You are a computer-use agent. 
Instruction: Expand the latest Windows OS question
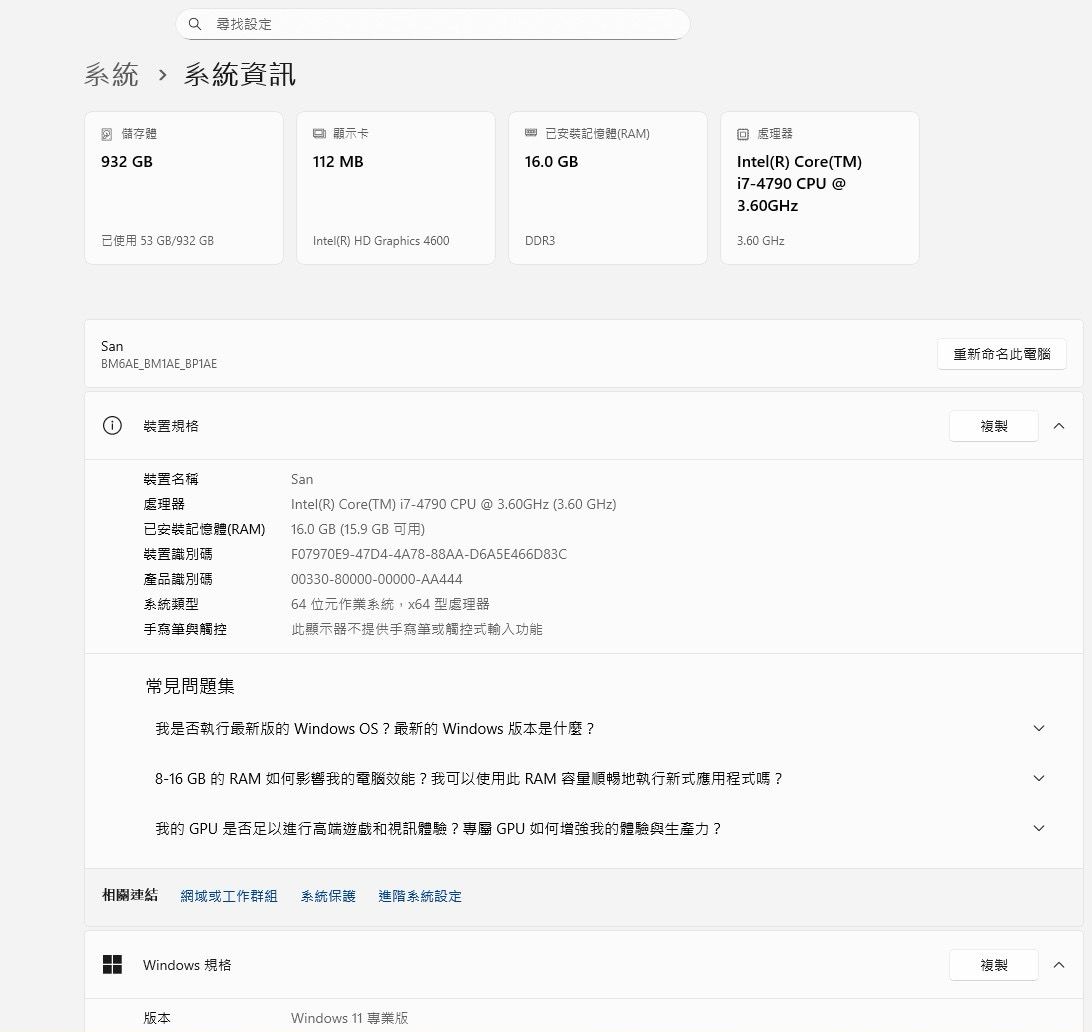click(x=1038, y=729)
